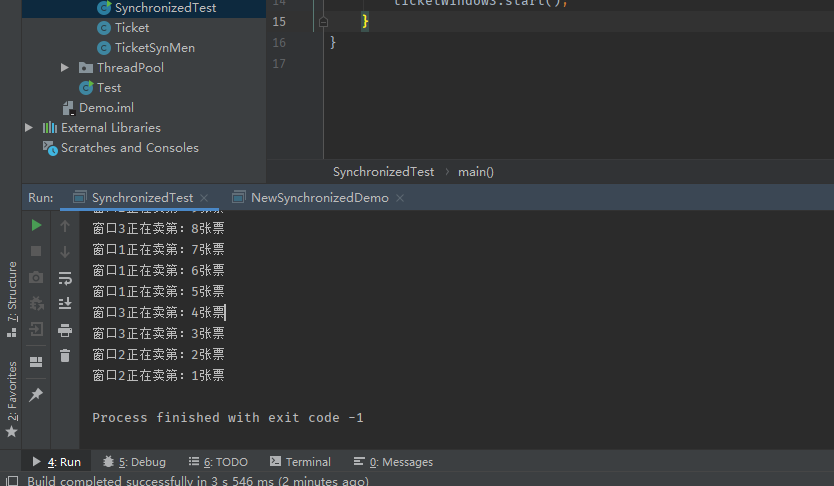This screenshot has width=834, height=486.
Task: Click 'Process finished with exit code -1'
Action: [228, 418]
